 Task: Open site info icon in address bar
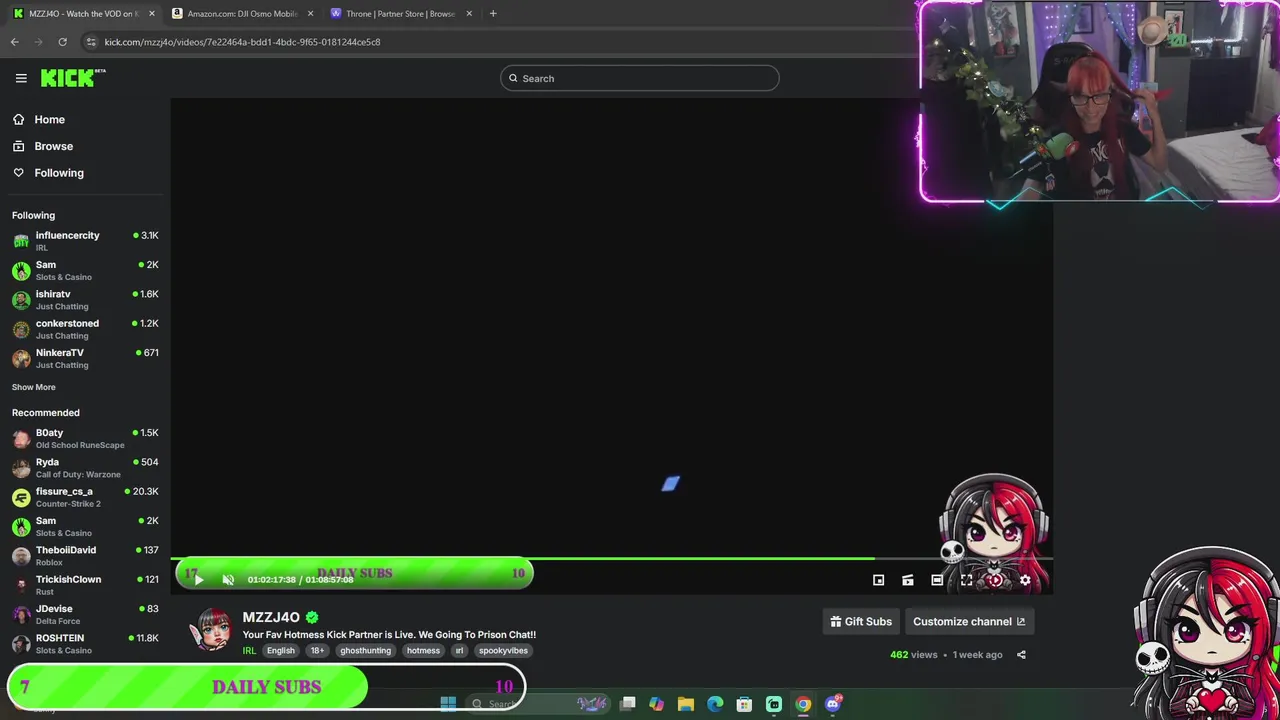click(x=91, y=42)
